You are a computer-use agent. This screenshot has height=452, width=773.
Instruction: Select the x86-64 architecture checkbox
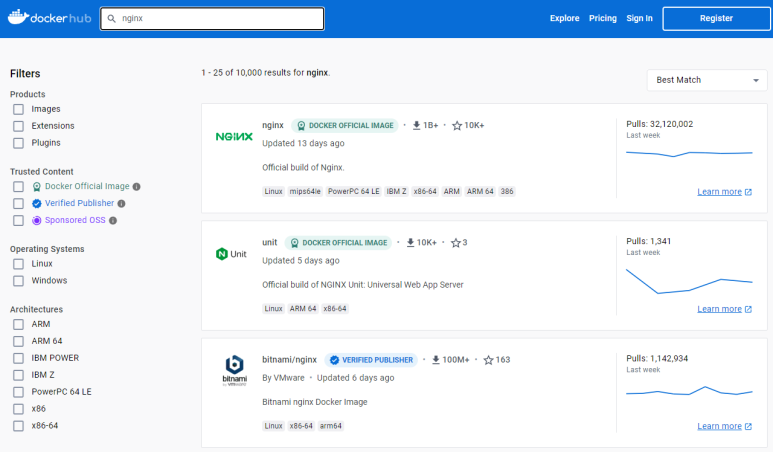(18, 426)
